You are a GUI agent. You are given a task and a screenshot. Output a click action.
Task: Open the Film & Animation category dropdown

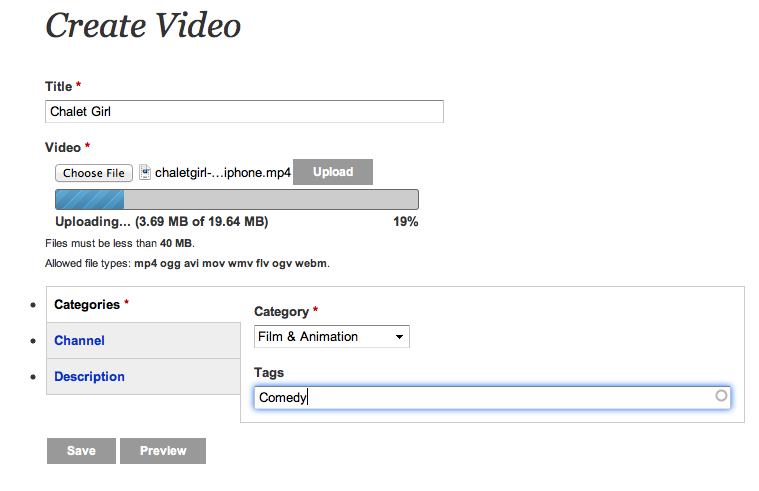(331, 337)
